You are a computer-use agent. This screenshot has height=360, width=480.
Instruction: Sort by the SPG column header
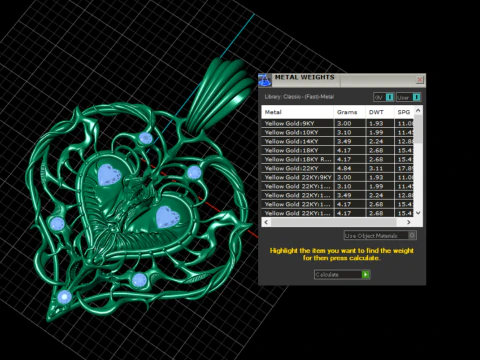404,112
